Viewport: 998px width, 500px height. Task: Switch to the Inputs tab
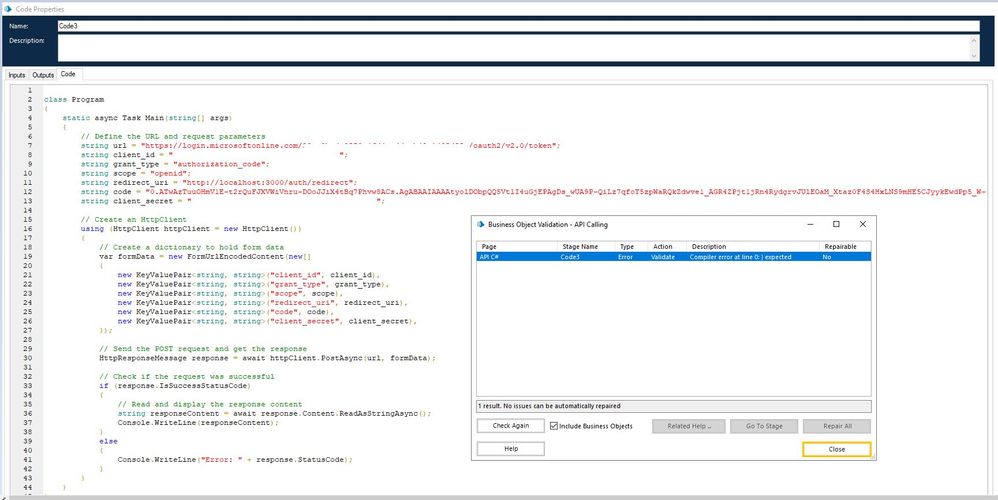tap(17, 74)
